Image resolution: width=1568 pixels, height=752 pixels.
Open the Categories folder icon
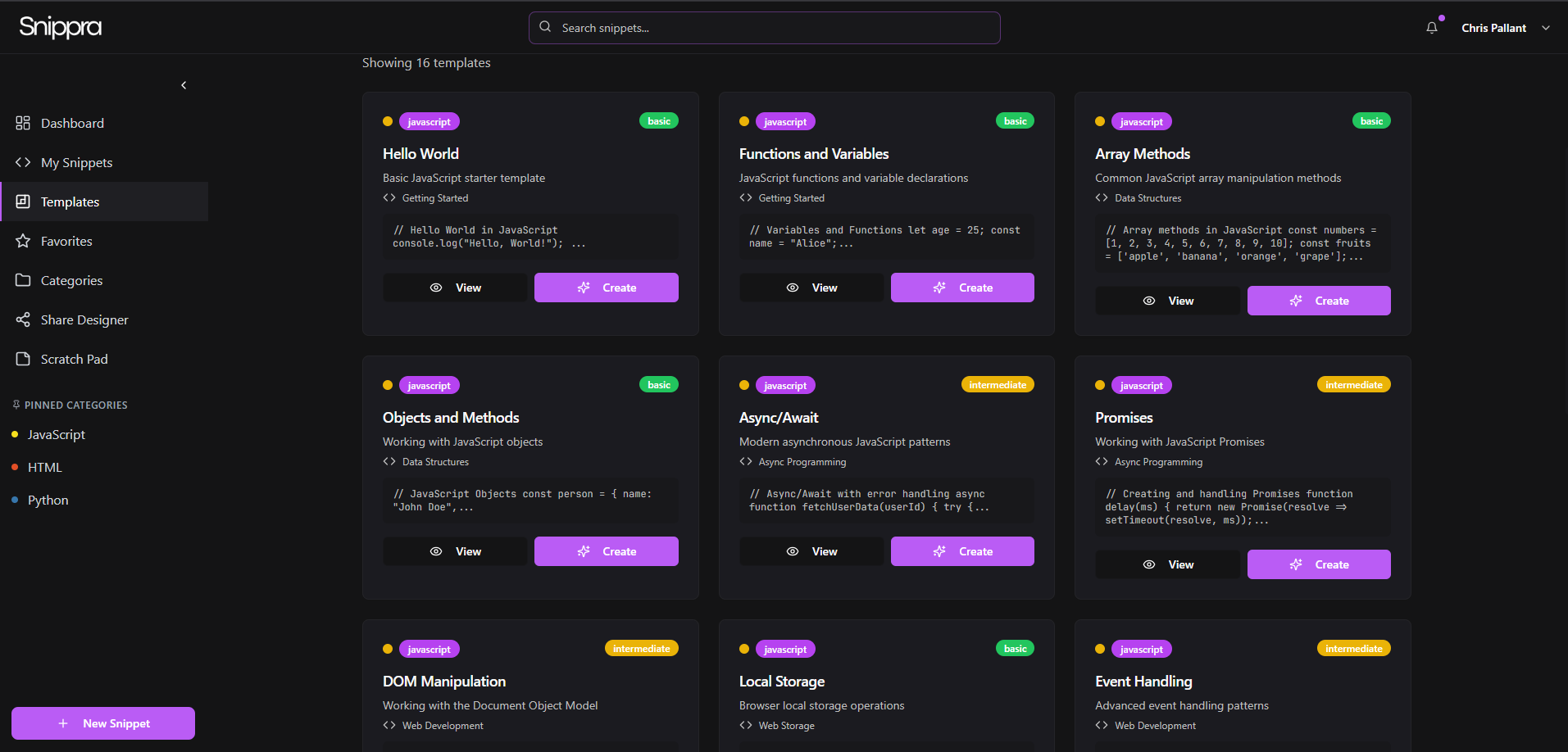(23, 280)
